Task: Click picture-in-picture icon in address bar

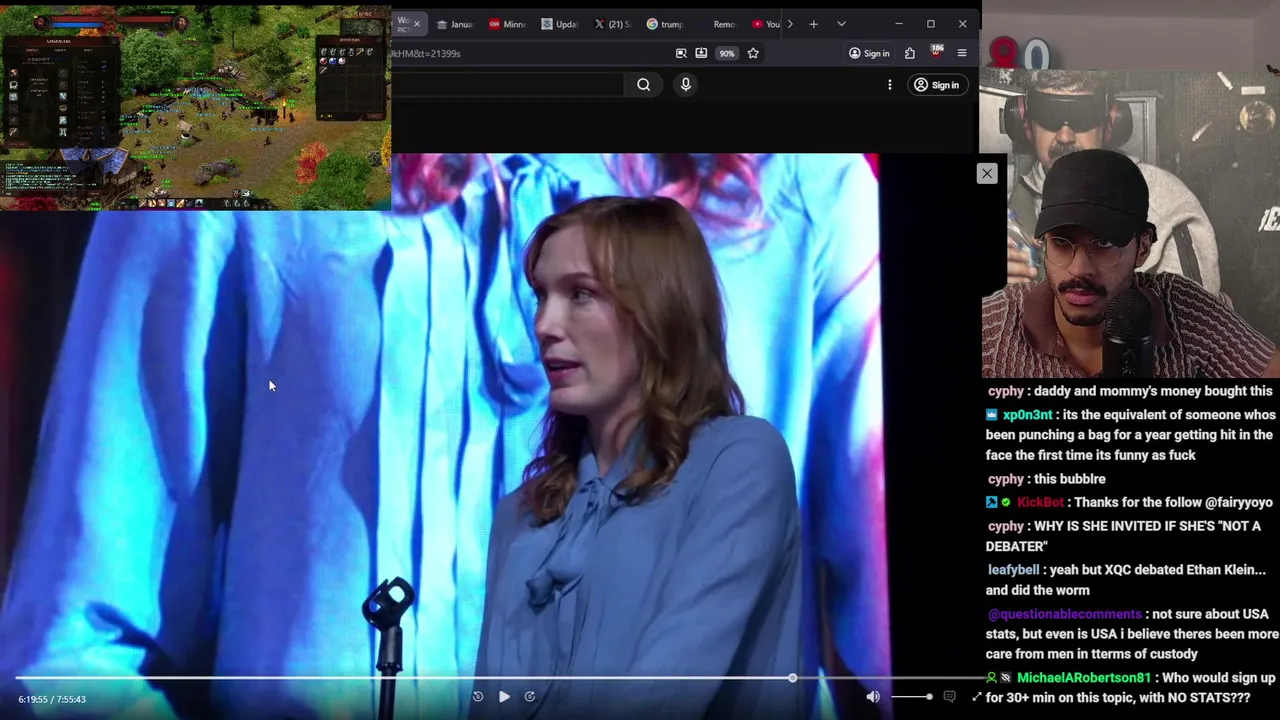Action: point(681,53)
